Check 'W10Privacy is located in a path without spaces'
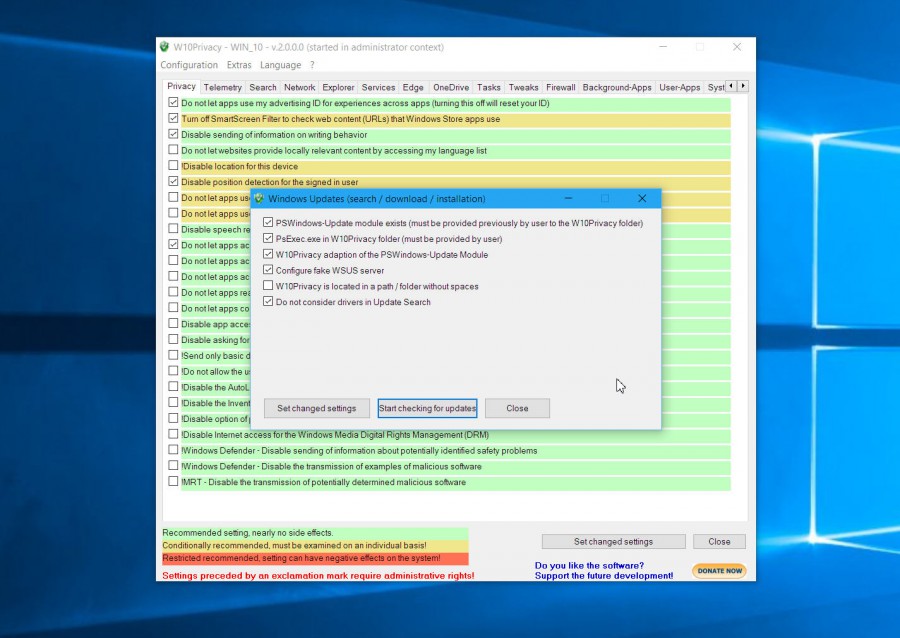Image resolution: width=900 pixels, height=638 pixels. tap(268, 286)
